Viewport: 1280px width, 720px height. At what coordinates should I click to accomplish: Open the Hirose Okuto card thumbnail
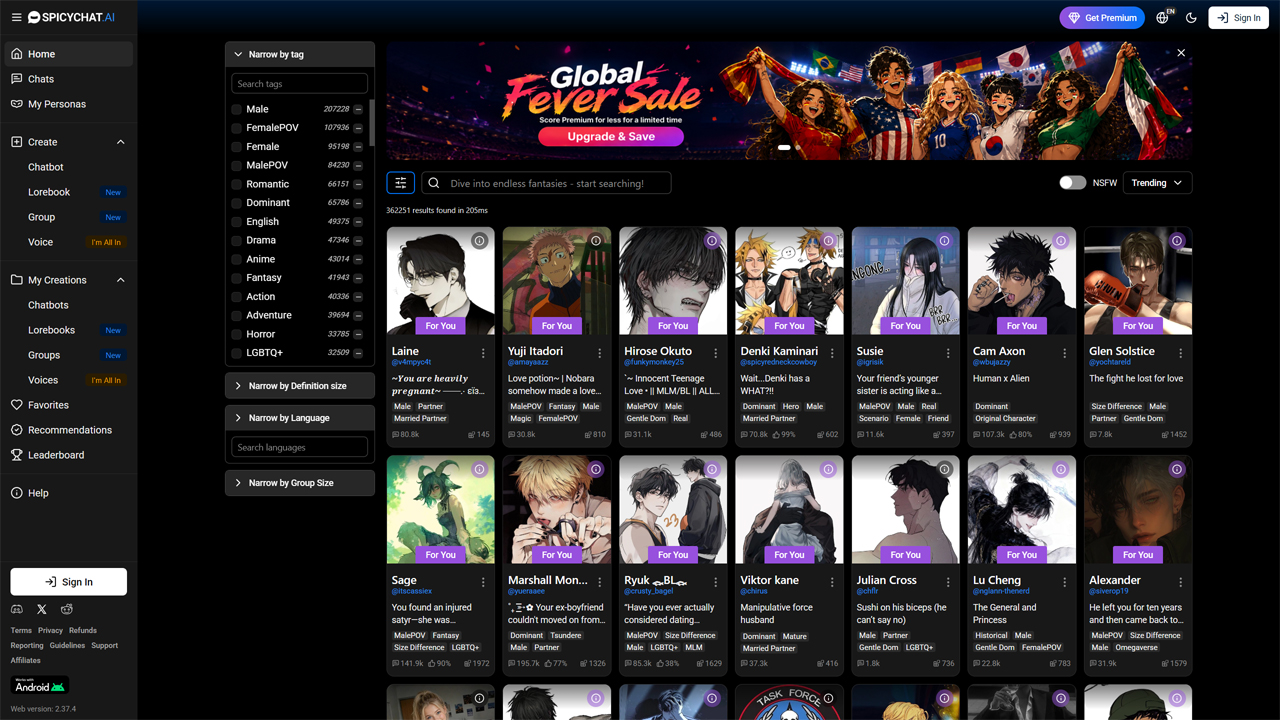pyautogui.click(x=673, y=281)
